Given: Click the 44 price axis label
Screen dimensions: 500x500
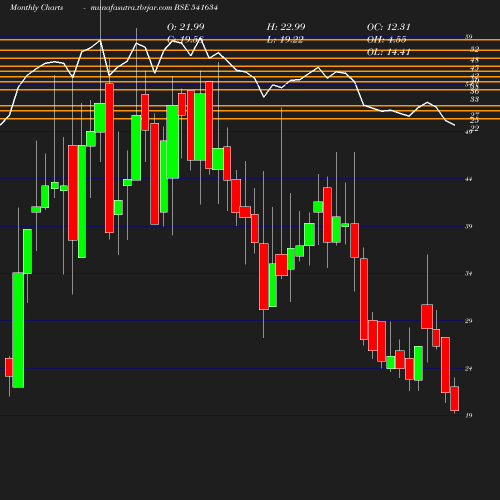Looking at the screenshot, I should click(x=469, y=179).
